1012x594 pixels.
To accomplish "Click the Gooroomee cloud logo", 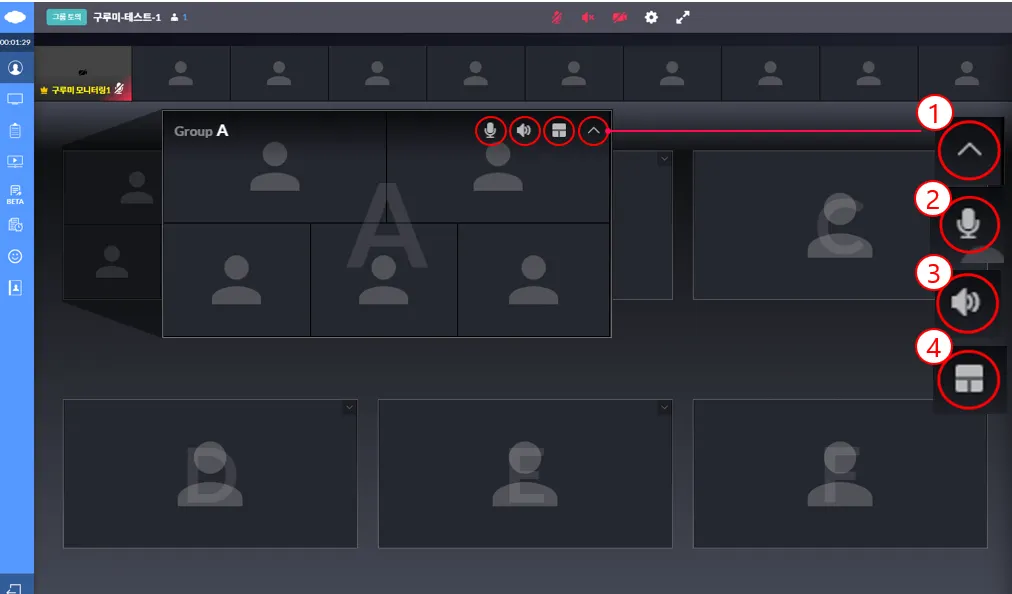I will tap(15, 17).
